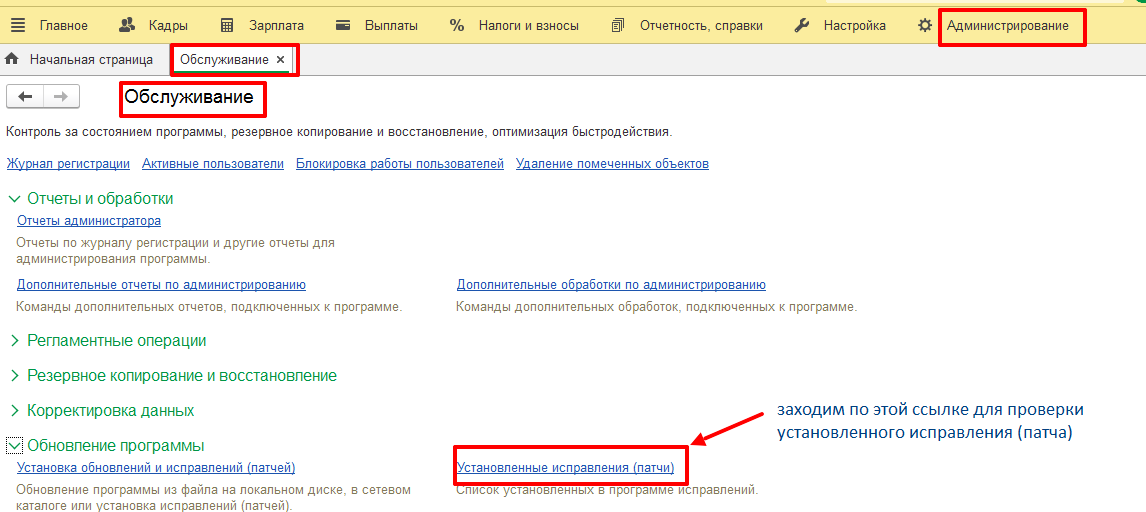Click the percent icon for Налоги и взносы
This screenshot has height=512, width=1146.
click(x=457, y=26)
